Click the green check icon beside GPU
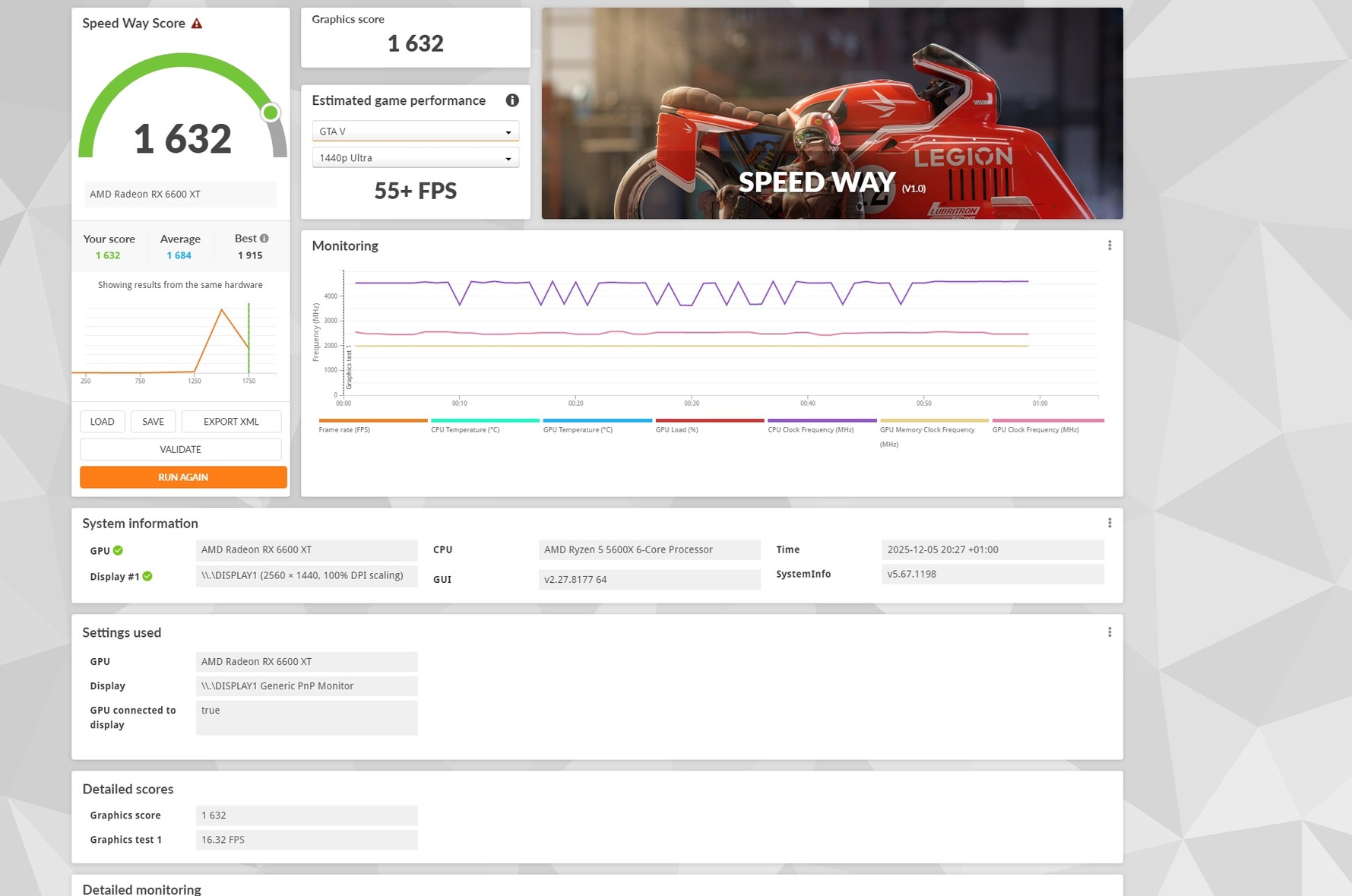1352x896 pixels. point(118,550)
